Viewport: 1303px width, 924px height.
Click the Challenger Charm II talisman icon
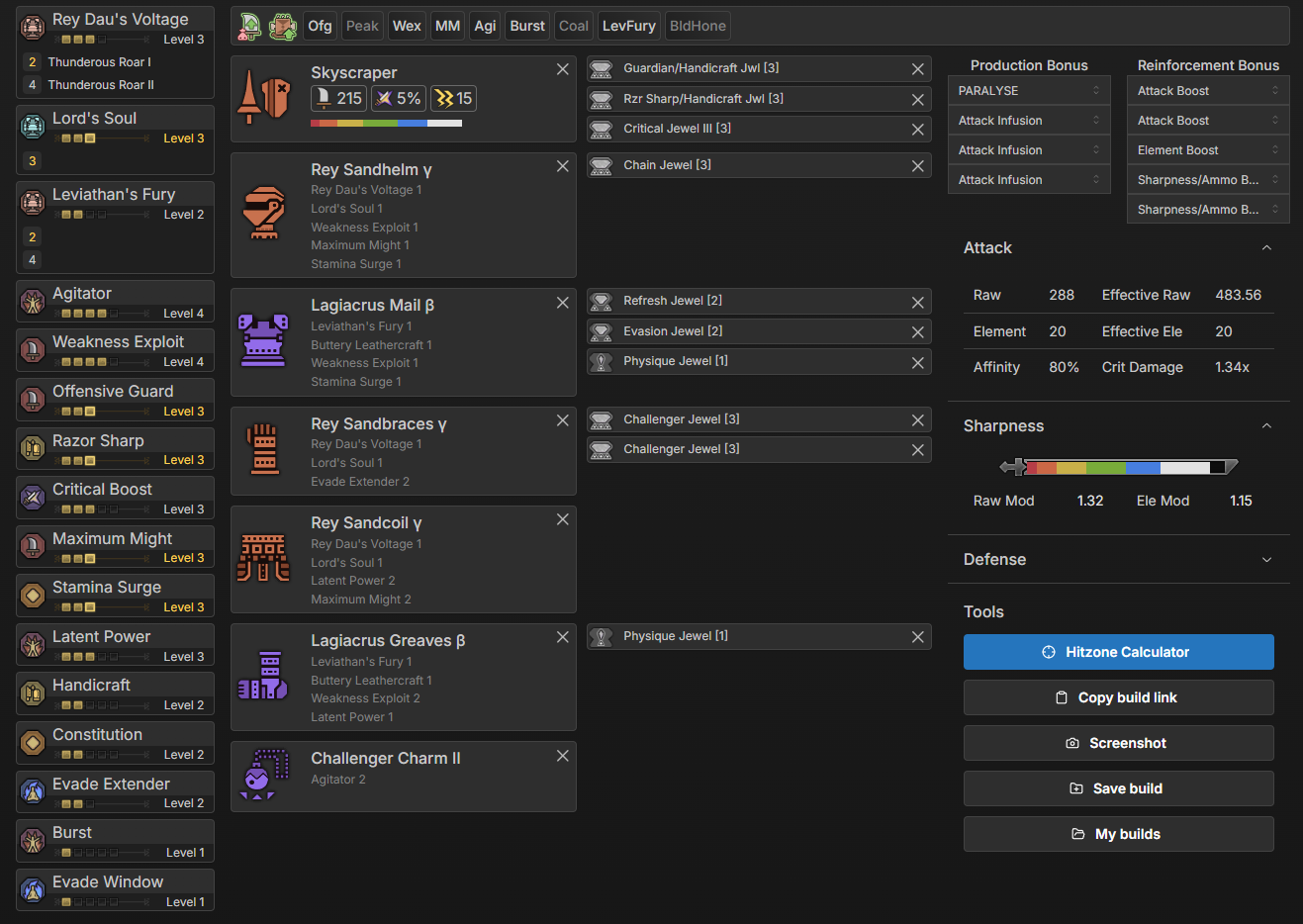click(263, 775)
